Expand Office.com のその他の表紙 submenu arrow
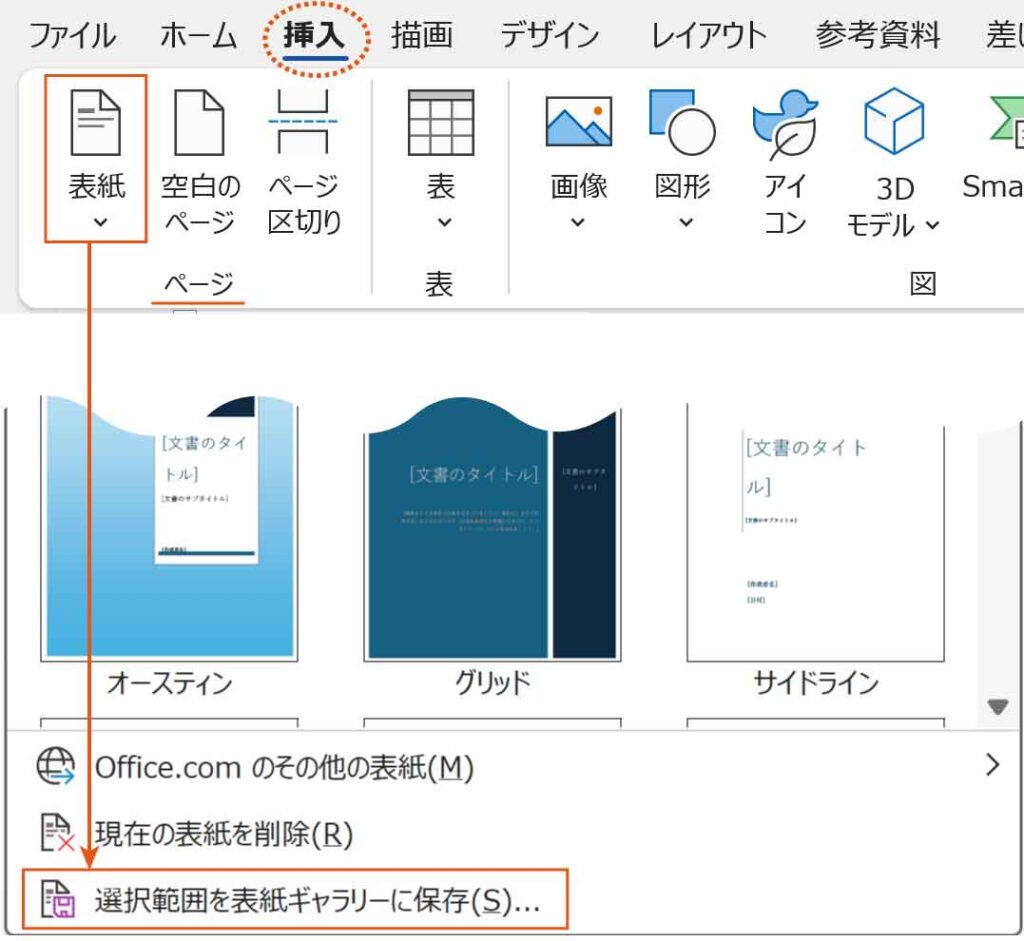This screenshot has height=941, width=1024. tap(992, 766)
